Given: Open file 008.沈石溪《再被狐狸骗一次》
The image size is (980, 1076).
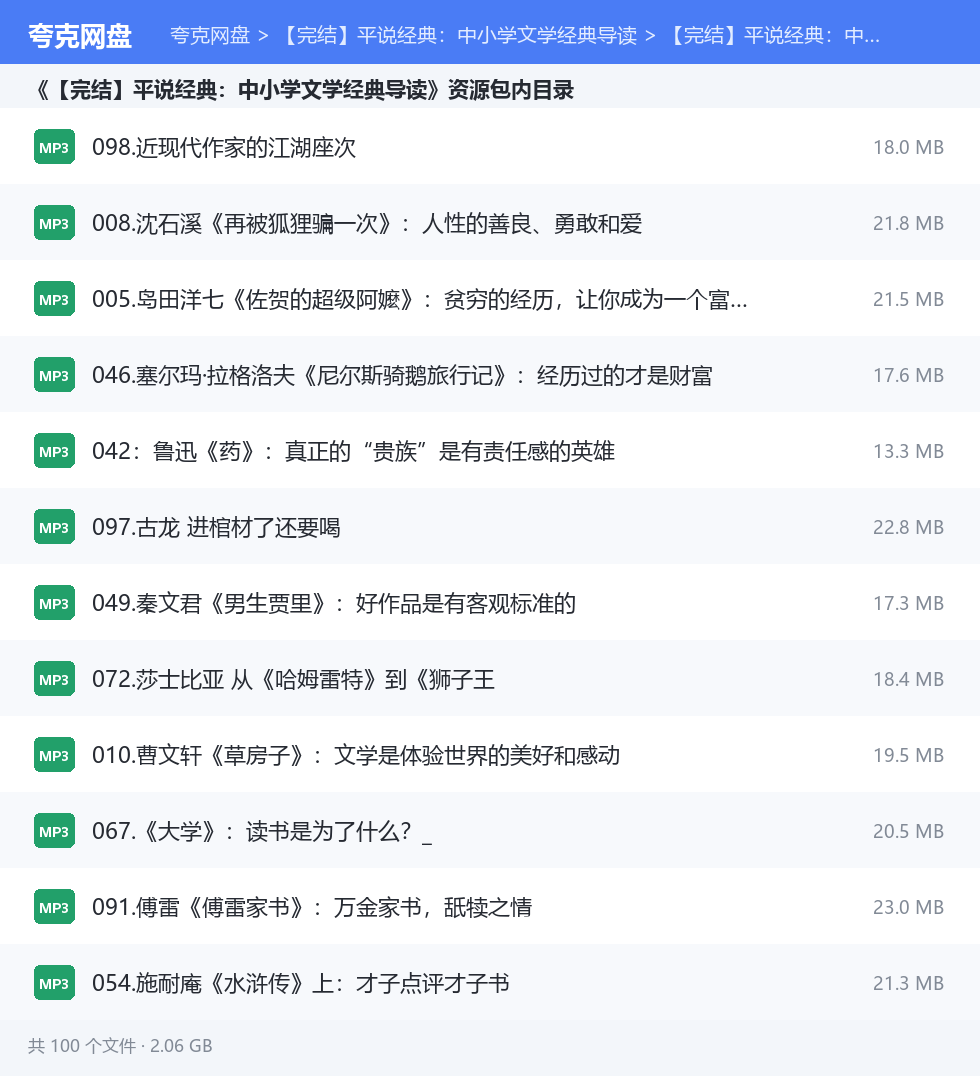Looking at the screenshot, I should pyautogui.click(x=367, y=223).
